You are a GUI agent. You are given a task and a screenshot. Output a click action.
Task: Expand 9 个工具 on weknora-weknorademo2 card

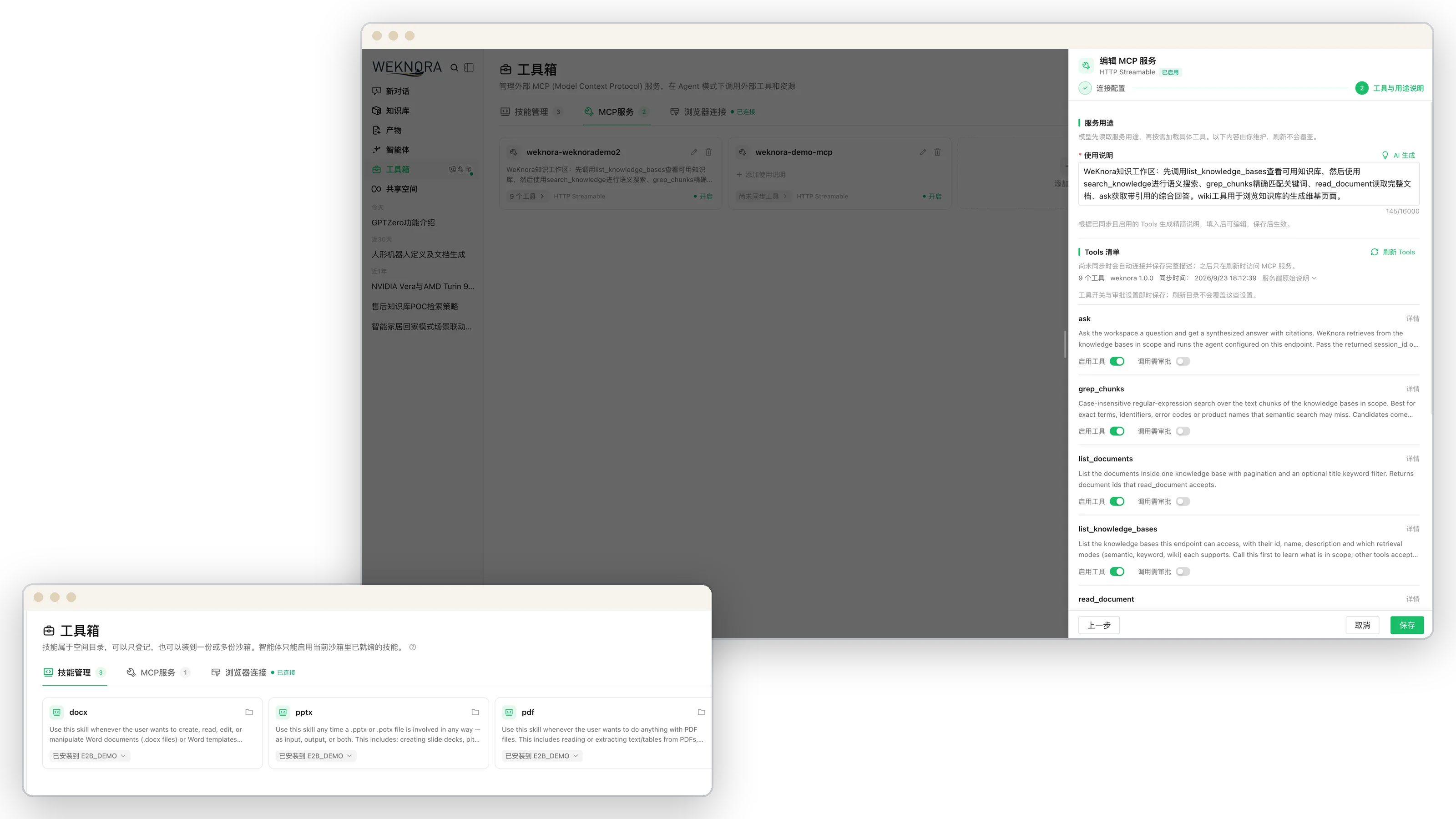(527, 196)
